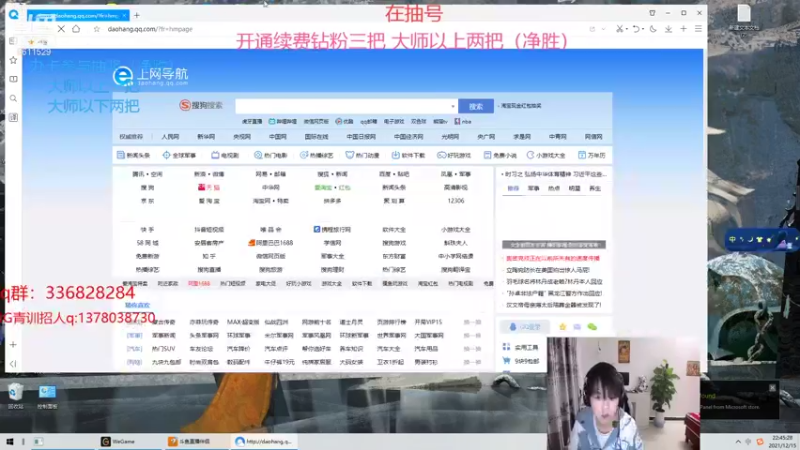
Task: Close the daohang.qq.com tab
Action: 124,16
